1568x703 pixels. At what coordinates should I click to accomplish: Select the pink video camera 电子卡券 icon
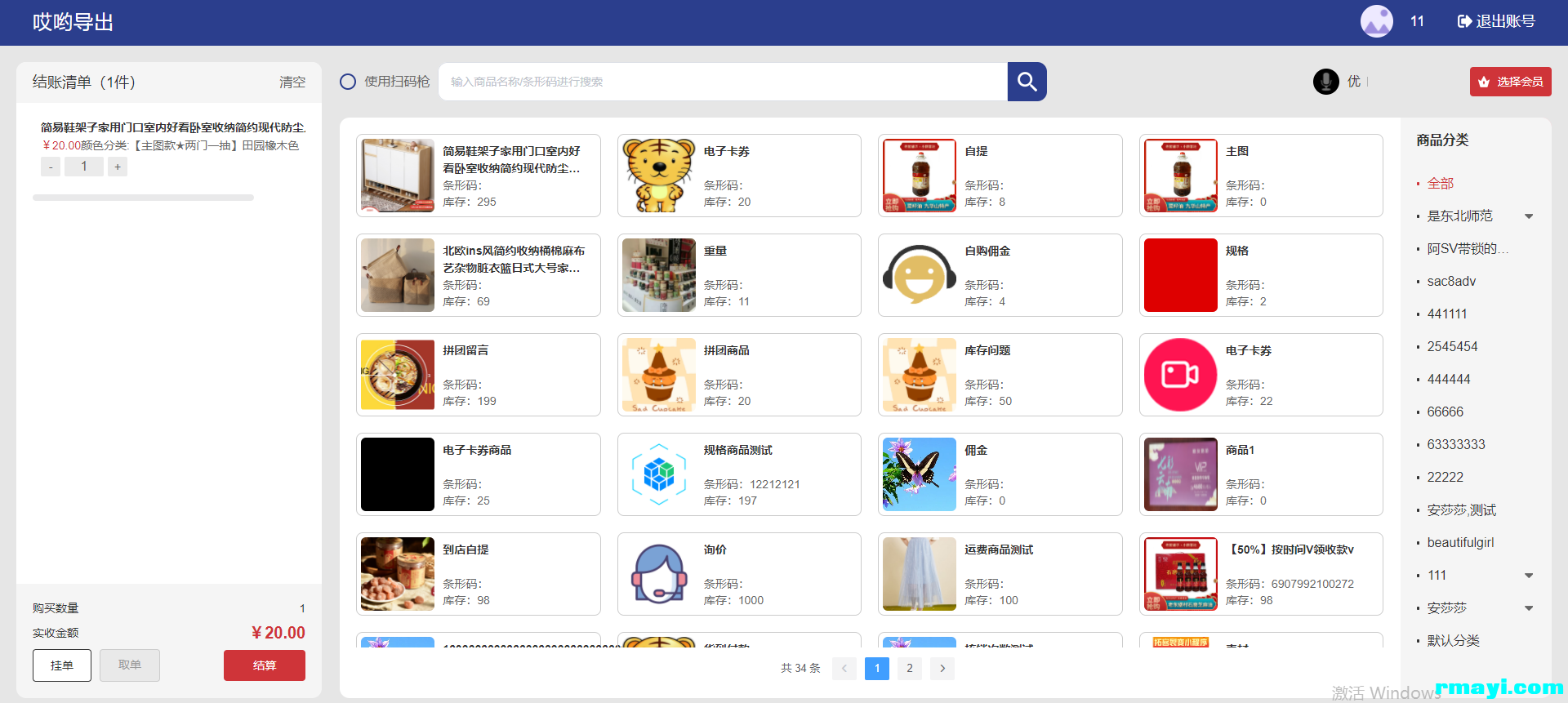(1181, 375)
